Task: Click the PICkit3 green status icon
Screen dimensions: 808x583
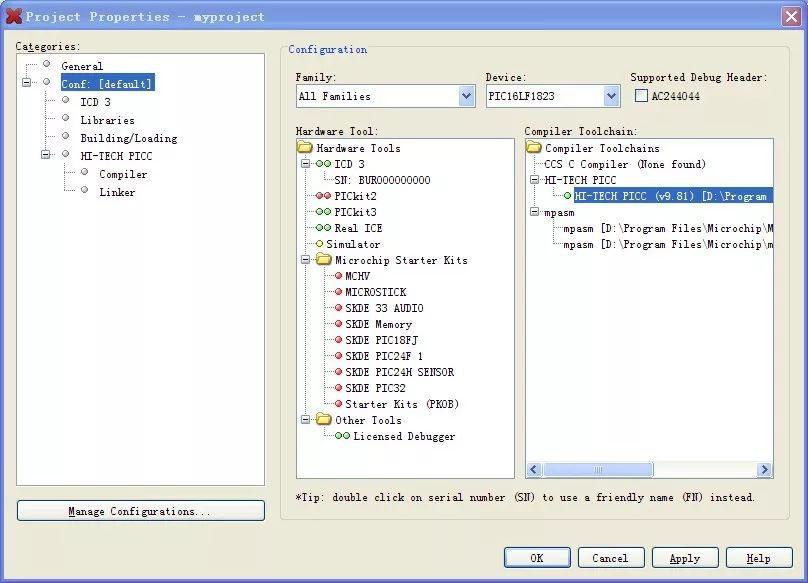Action: 323,212
